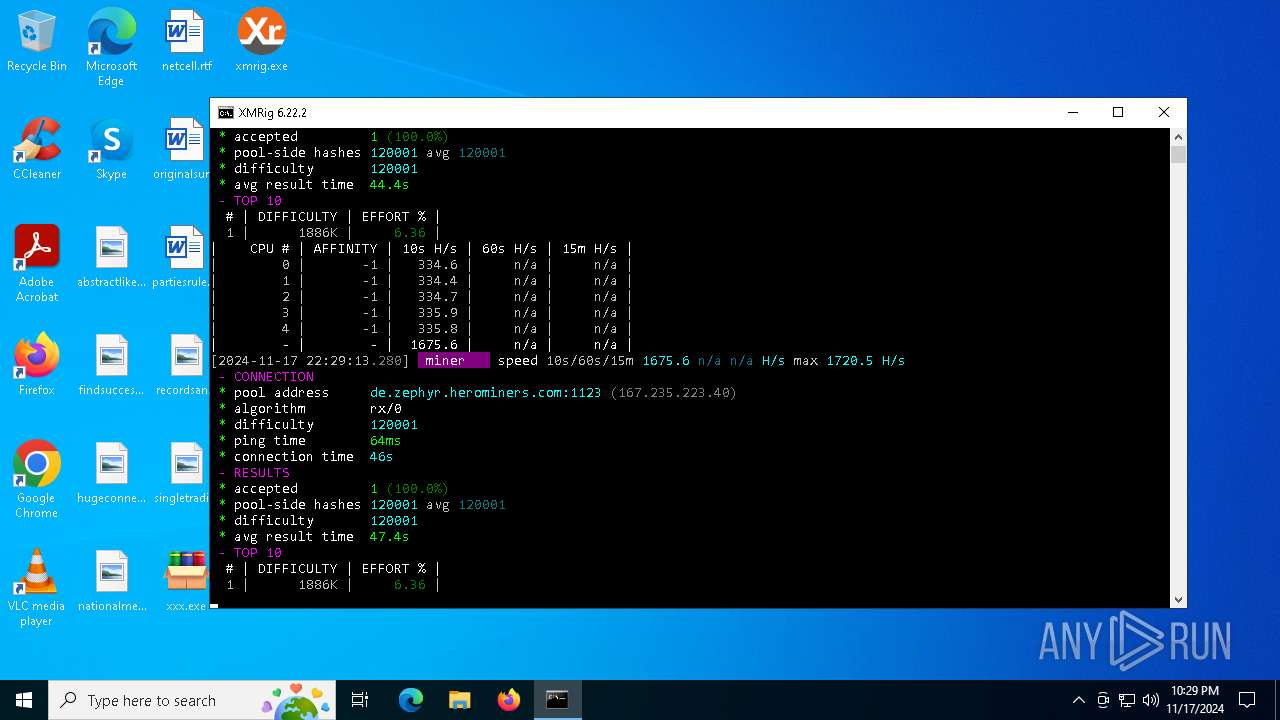Click the IP 167.235.223.40 text
The height and width of the screenshot is (720, 1280).
click(x=673, y=393)
